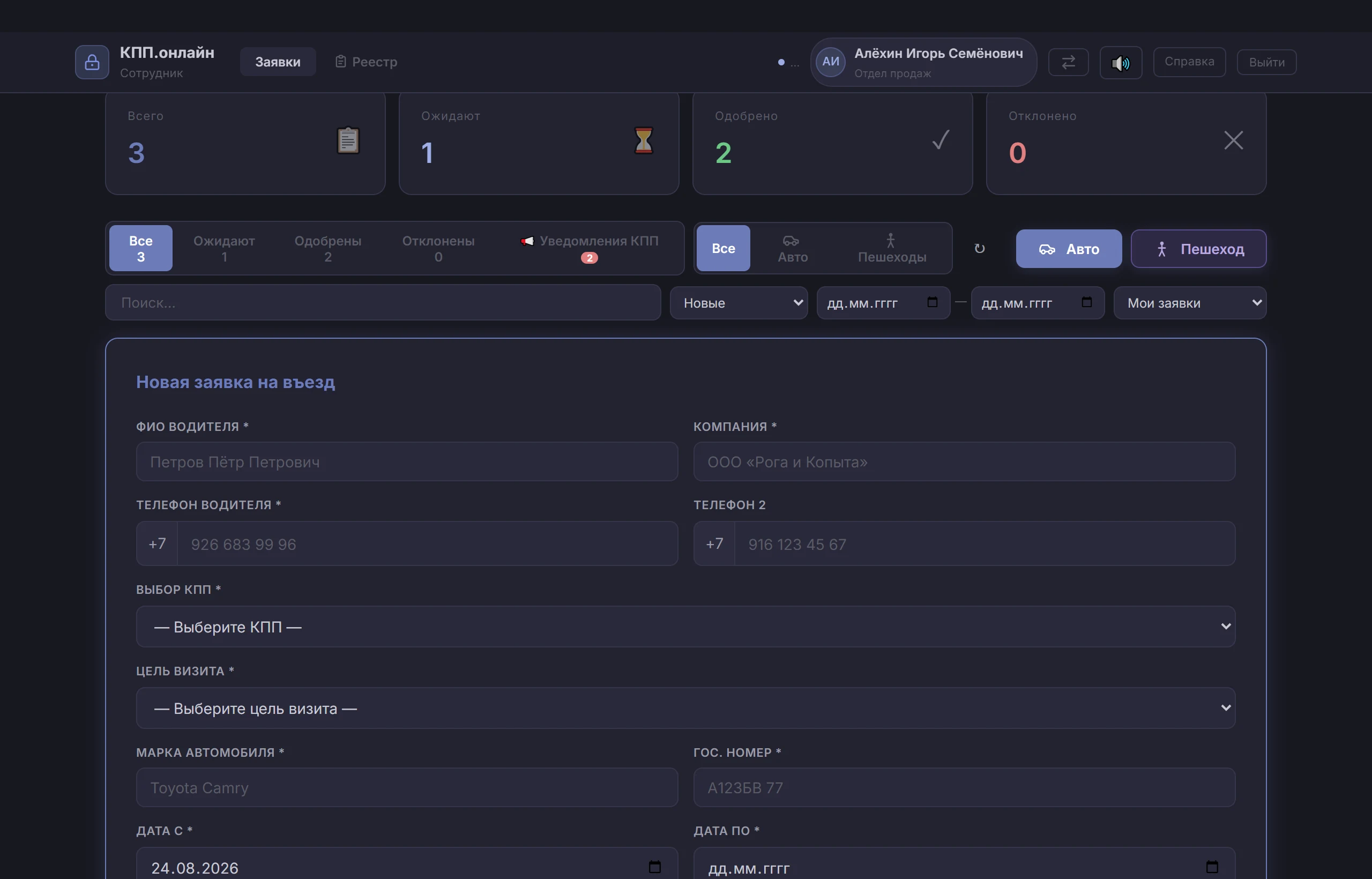Screen dimensions: 1372x879
Task: Click the refresh list icon
Action: pyautogui.click(x=979, y=248)
